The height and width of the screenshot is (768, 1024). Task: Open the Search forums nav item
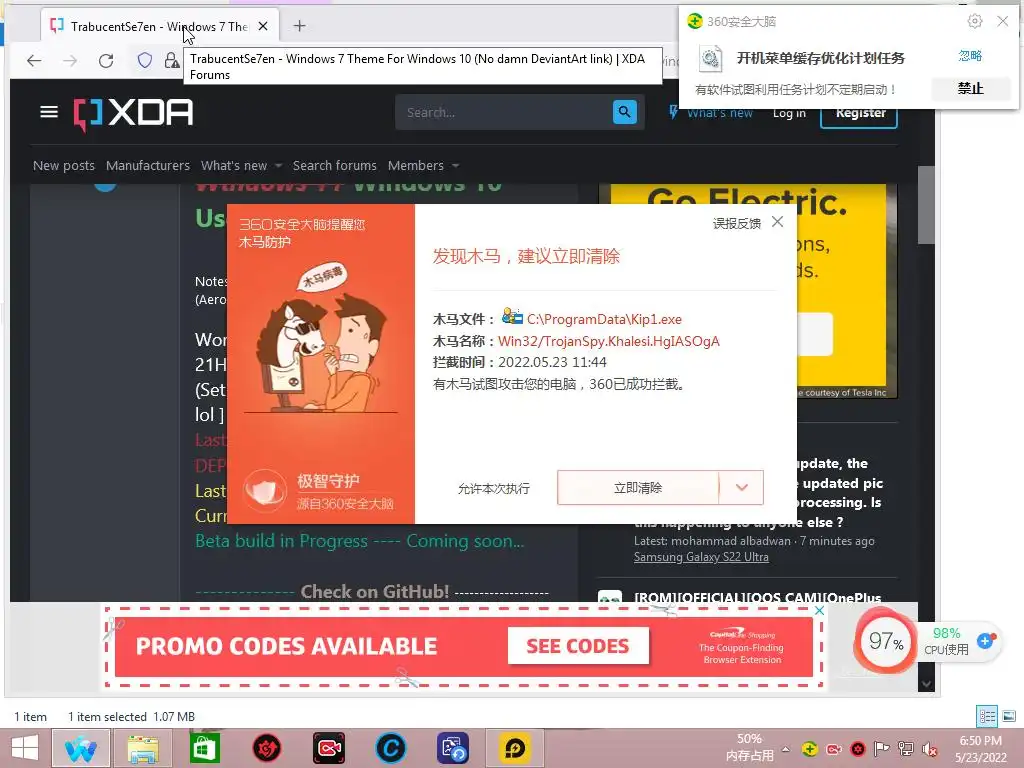(x=334, y=165)
